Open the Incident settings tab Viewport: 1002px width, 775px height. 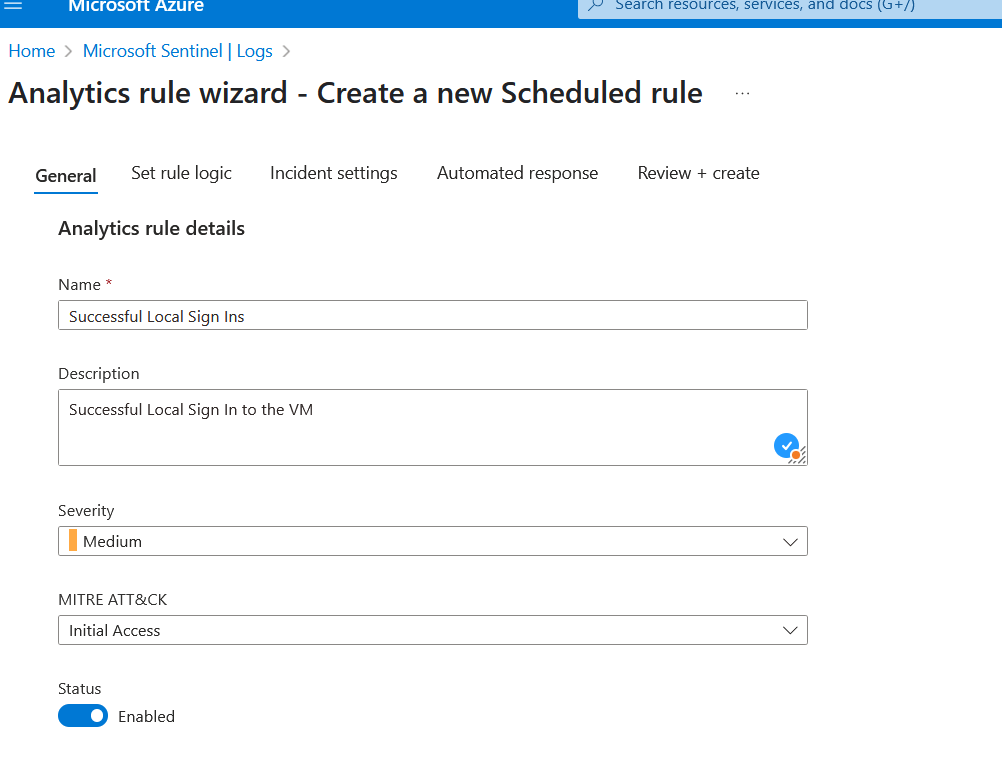(x=334, y=173)
